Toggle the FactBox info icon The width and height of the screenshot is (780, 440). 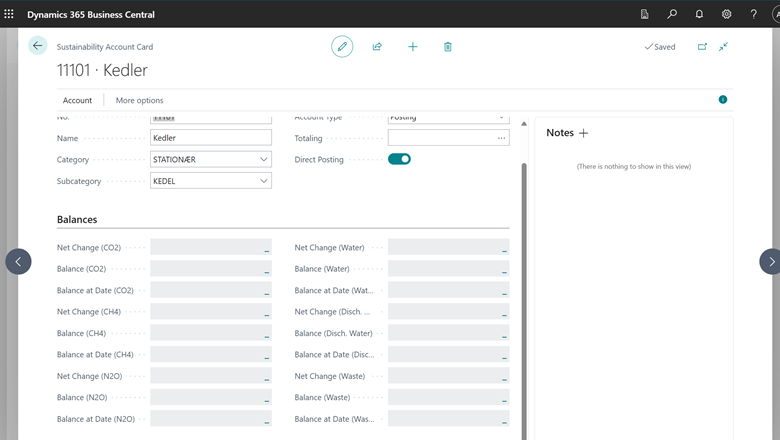point(723,99)
